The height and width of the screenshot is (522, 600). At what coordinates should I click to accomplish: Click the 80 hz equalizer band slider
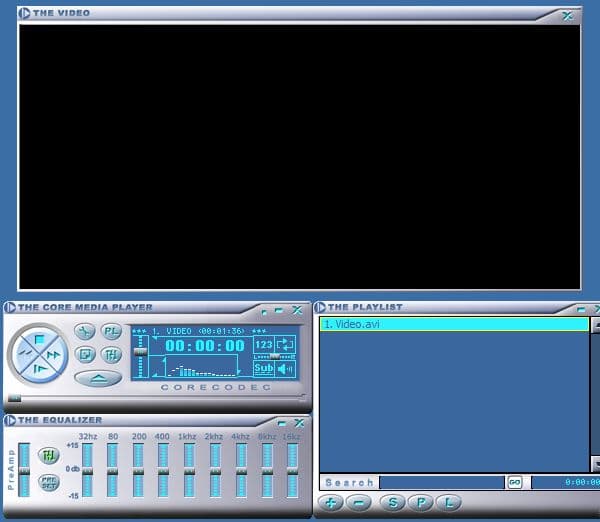pos(112,470)
